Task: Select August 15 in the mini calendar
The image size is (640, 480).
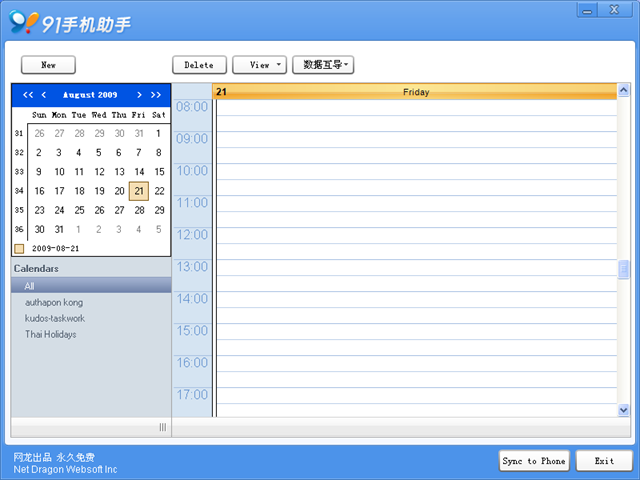Action: click(x=159, y=172)
